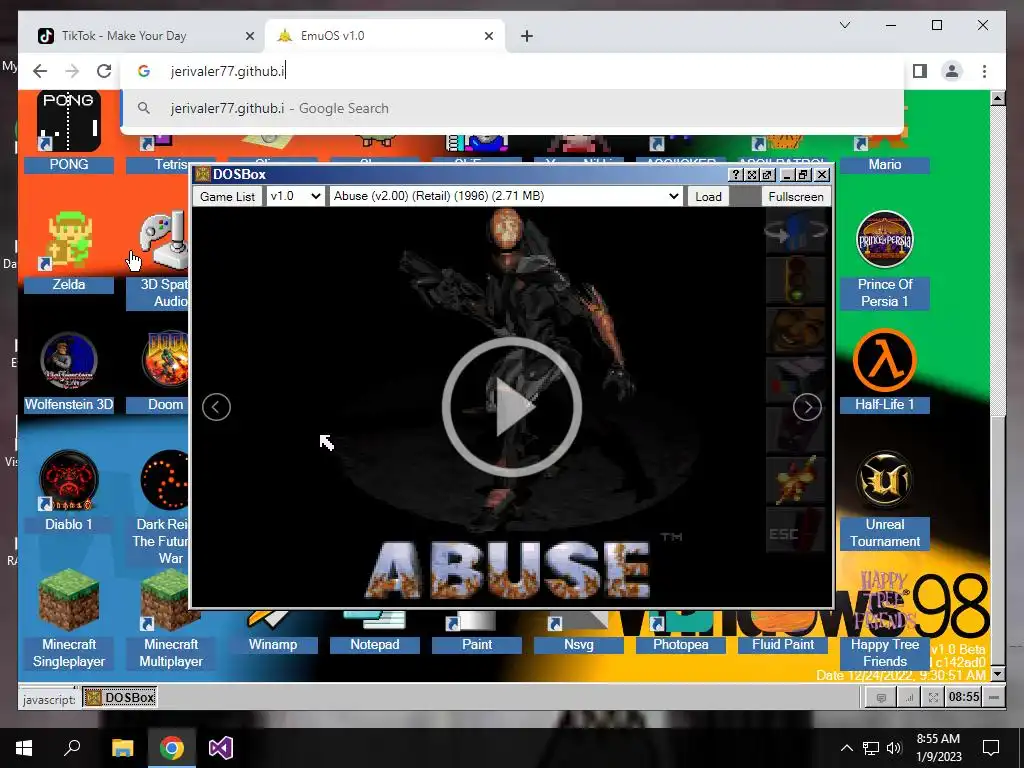Click the Load button in DOSBox
The width and height of the screenshot is (1024, 768).
708,196
